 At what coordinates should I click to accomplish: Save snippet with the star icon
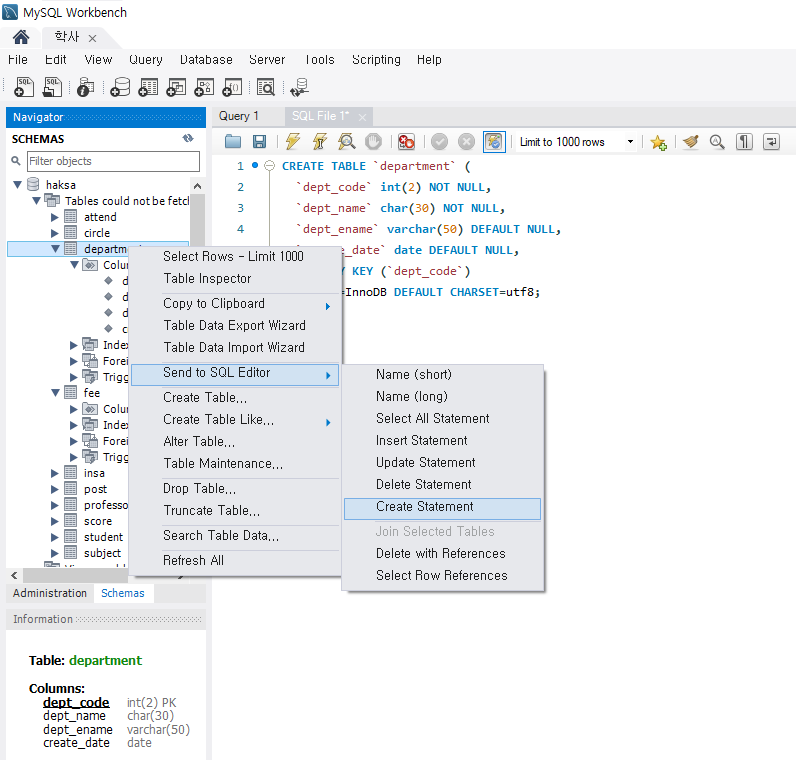[x=658, y=142]
